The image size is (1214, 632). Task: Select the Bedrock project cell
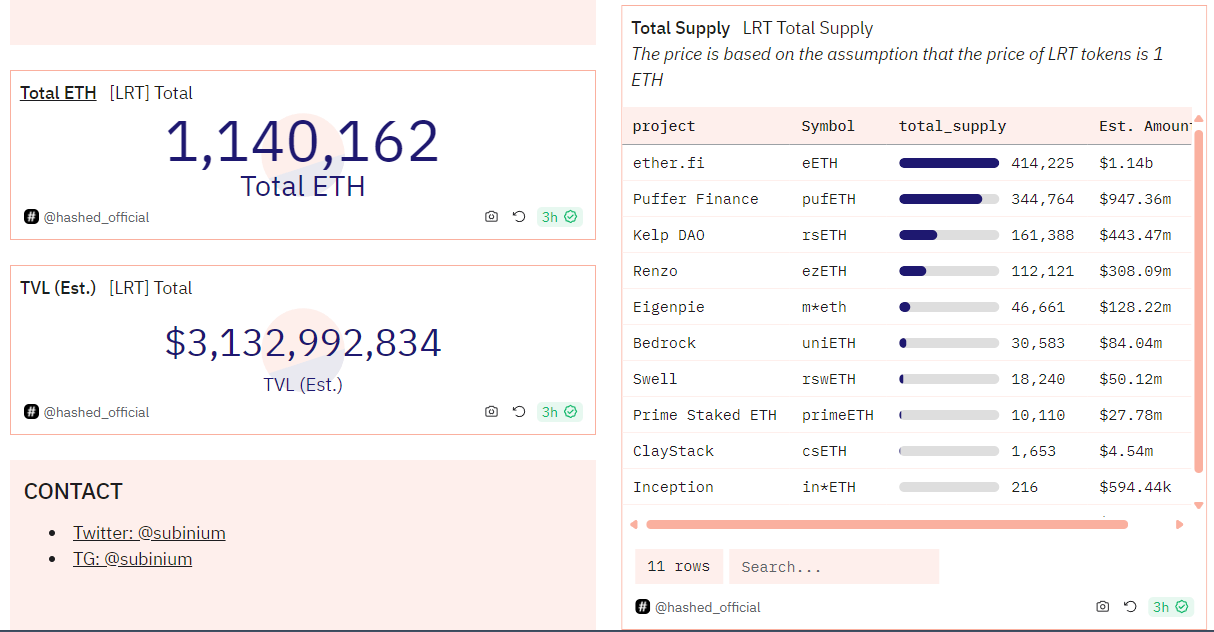664,343
